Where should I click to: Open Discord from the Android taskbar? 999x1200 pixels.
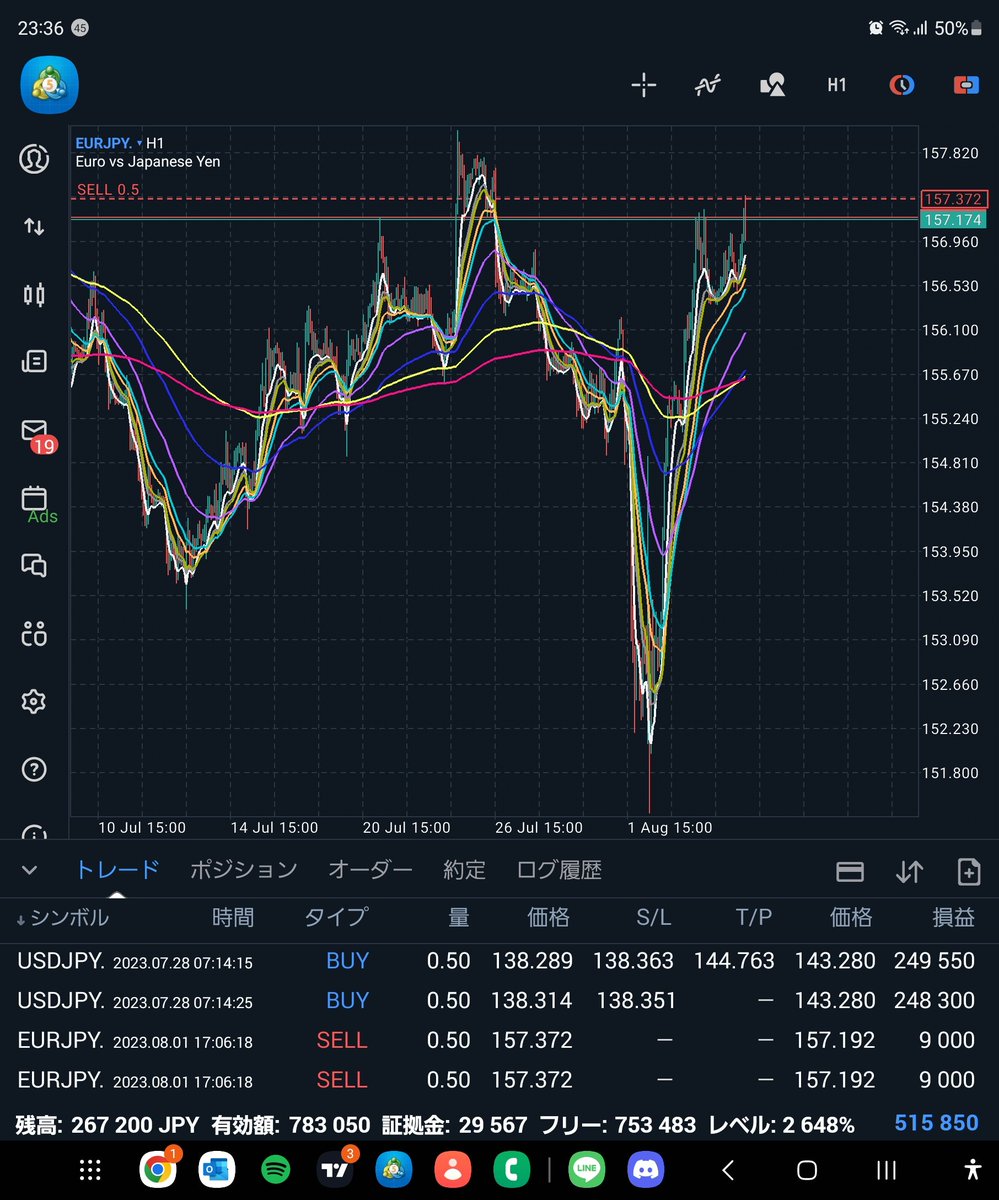click(645, 1169)
